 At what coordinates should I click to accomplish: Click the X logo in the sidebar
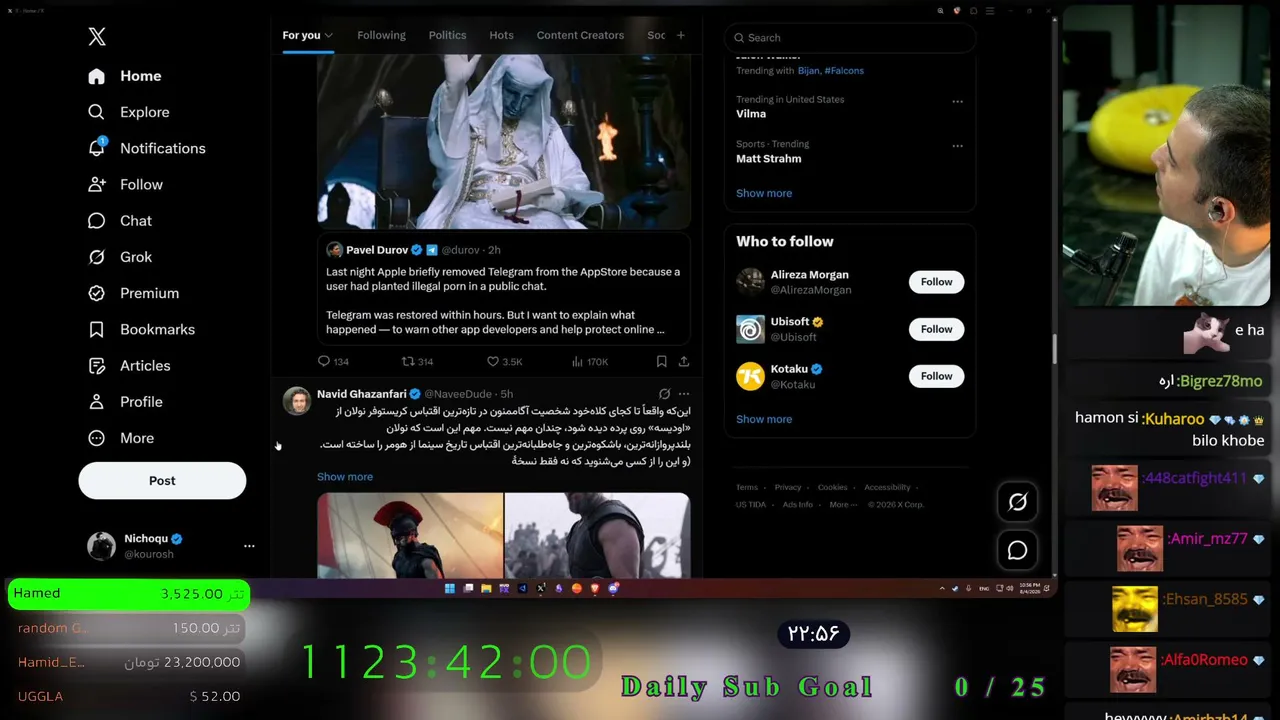tap(97, 37)
